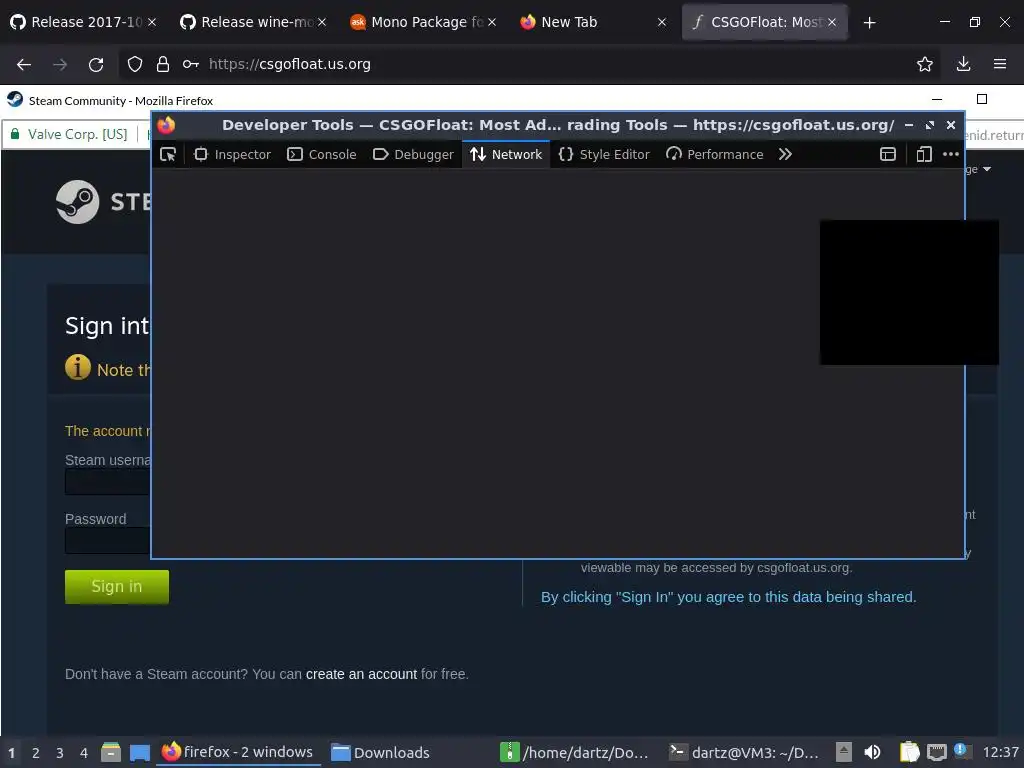
Task: Toggle Responsive Design Mode icon
Action: pos(923,155)
